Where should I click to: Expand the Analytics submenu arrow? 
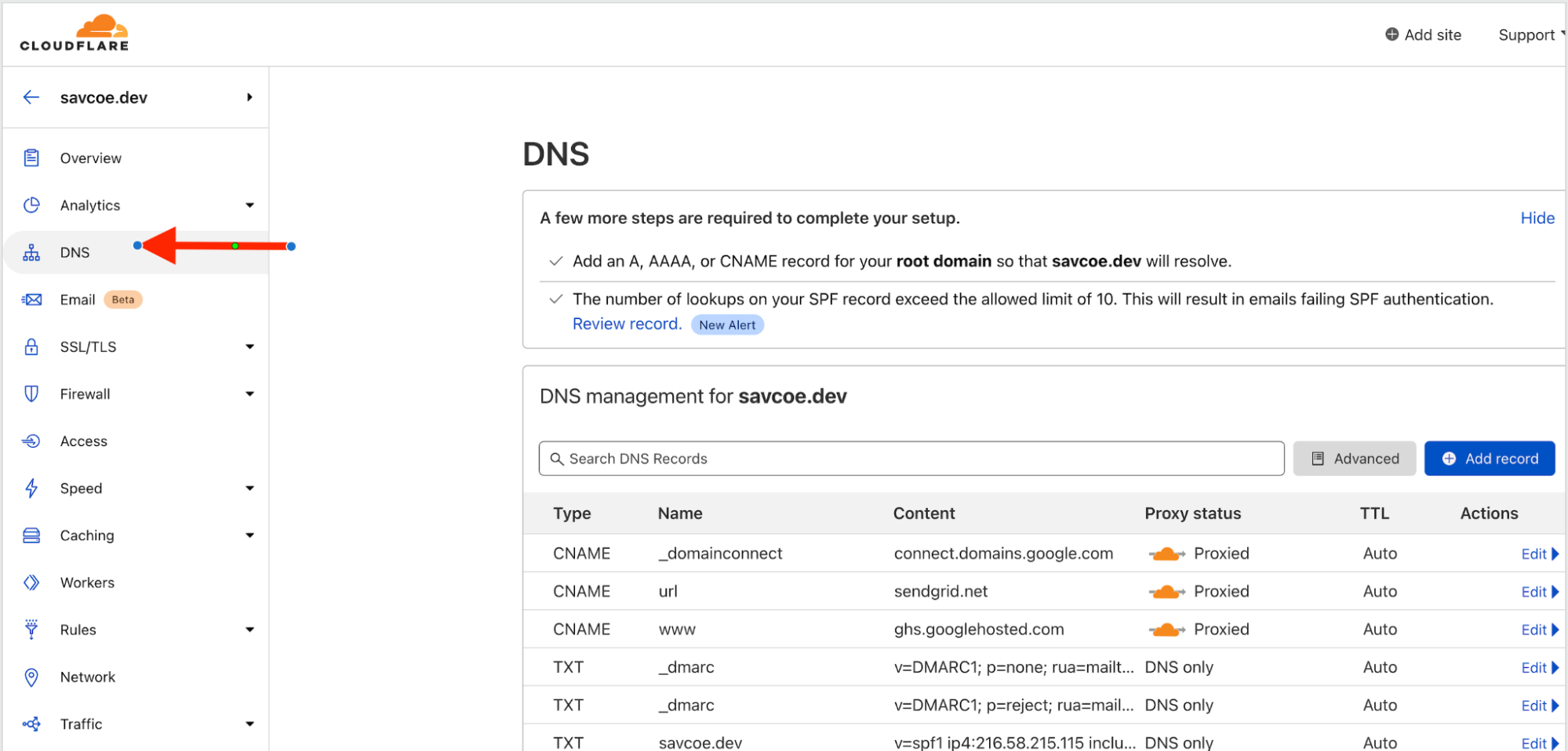click(249, 205)
